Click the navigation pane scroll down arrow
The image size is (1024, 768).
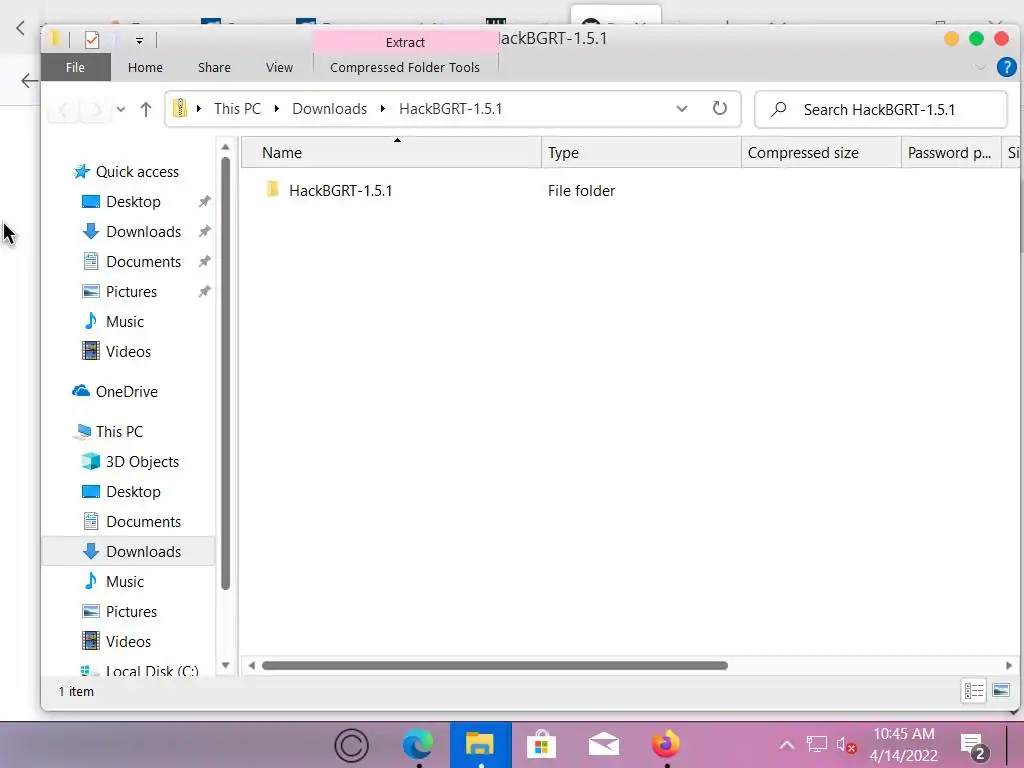(x=225, y=665)
